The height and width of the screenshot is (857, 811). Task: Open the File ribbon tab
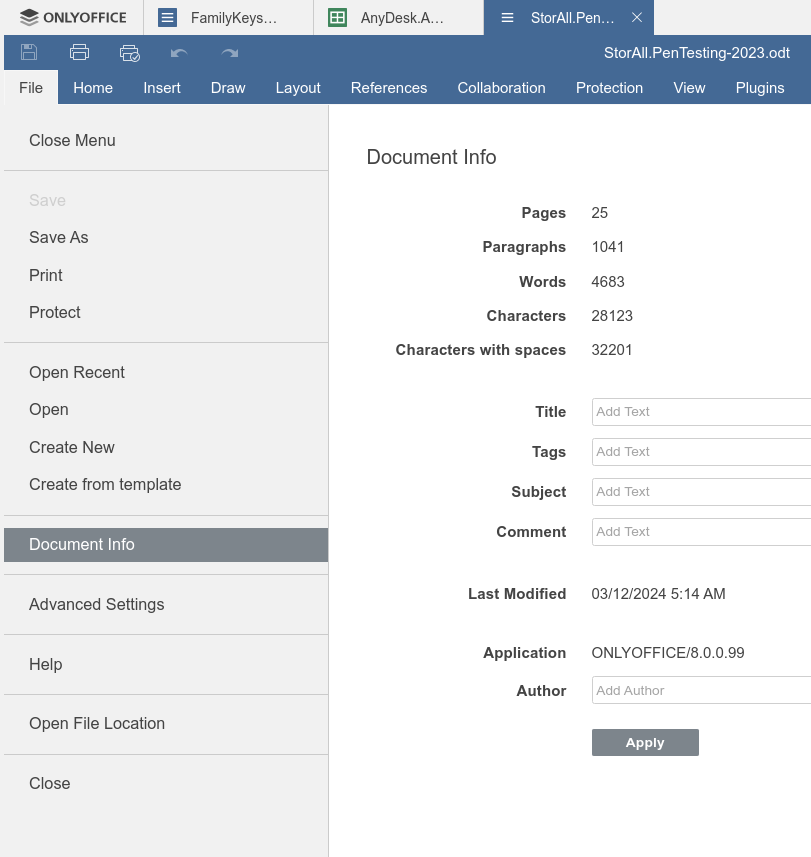31,87
